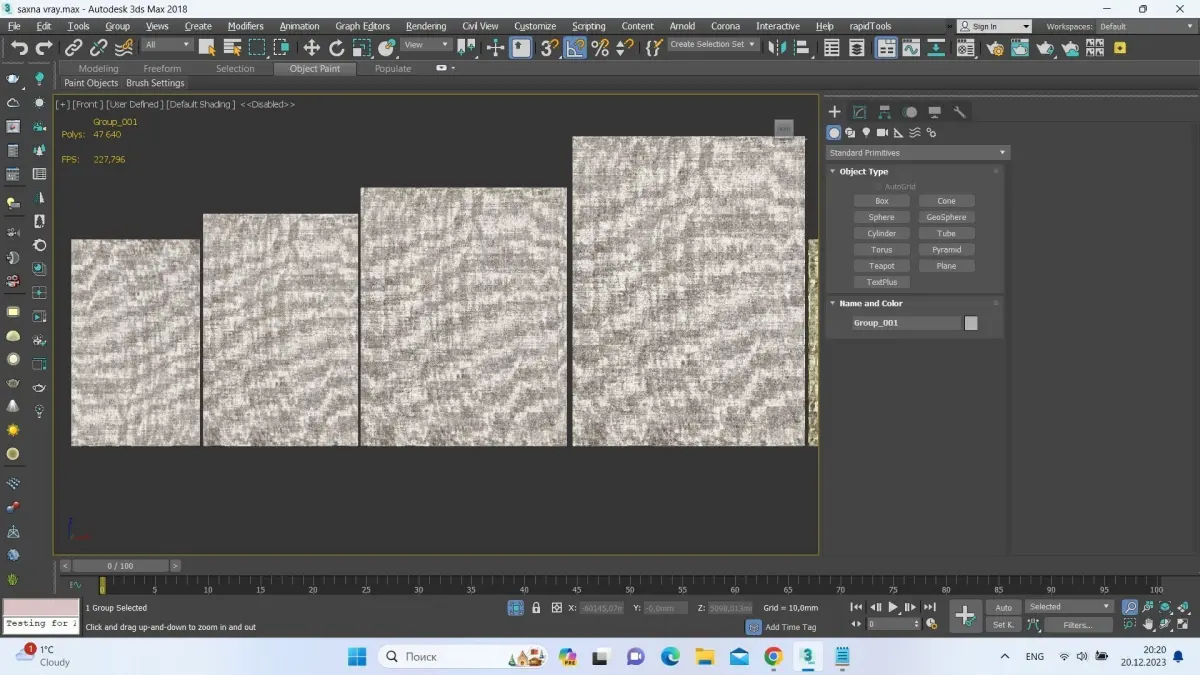
Task: Open the Render Setup dialog
Action: 994,47
